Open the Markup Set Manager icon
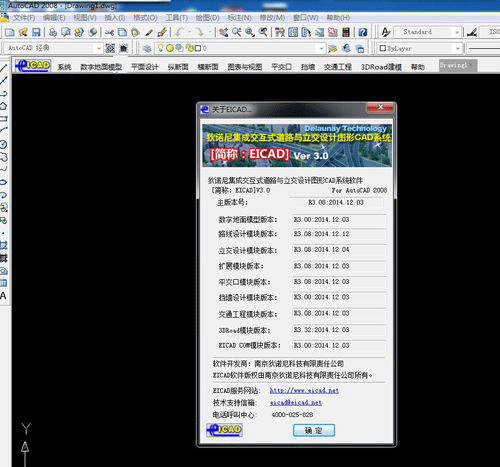 pyautogui.click(x=333, y=32)
